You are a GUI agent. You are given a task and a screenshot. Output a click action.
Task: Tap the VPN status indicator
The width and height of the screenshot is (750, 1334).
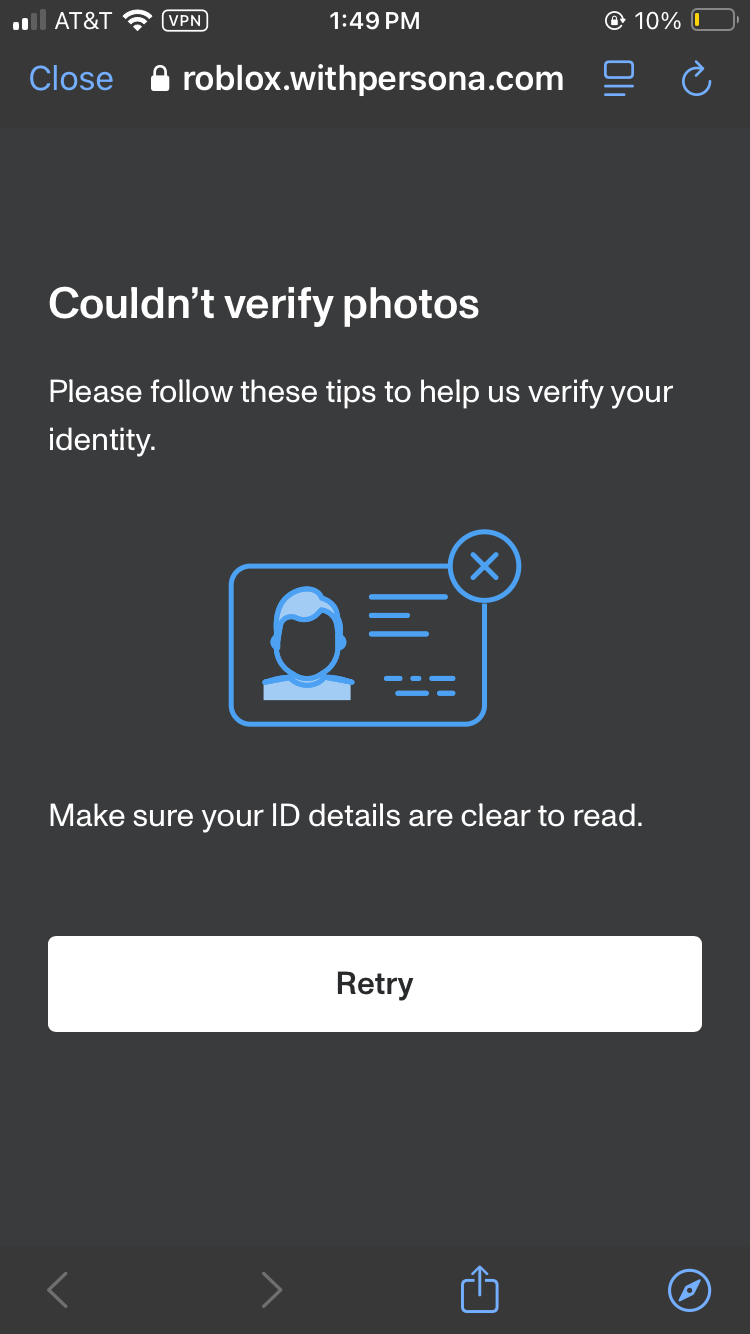(x=184, y=20)
